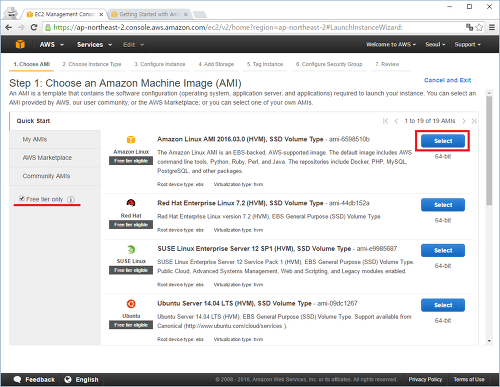The height and width of the screenshot is (387, 500).
Task: Go to 3. Configure Instance step
Action: 160,64
